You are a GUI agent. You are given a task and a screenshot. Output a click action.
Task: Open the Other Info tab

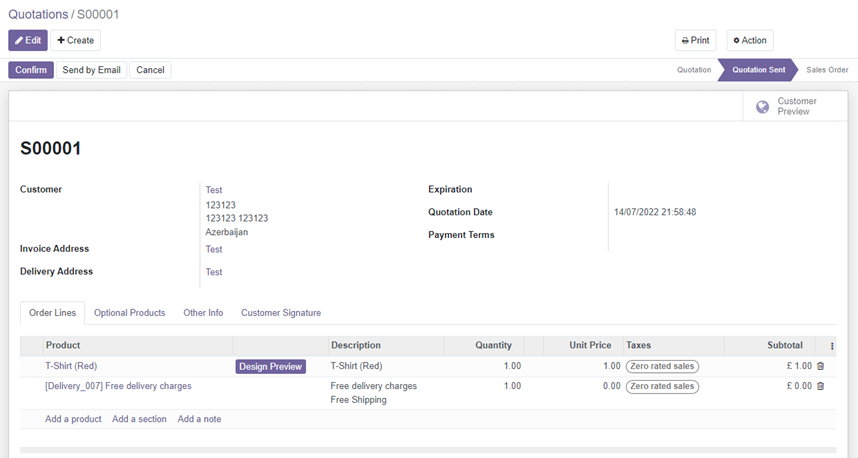pos(203,313)
